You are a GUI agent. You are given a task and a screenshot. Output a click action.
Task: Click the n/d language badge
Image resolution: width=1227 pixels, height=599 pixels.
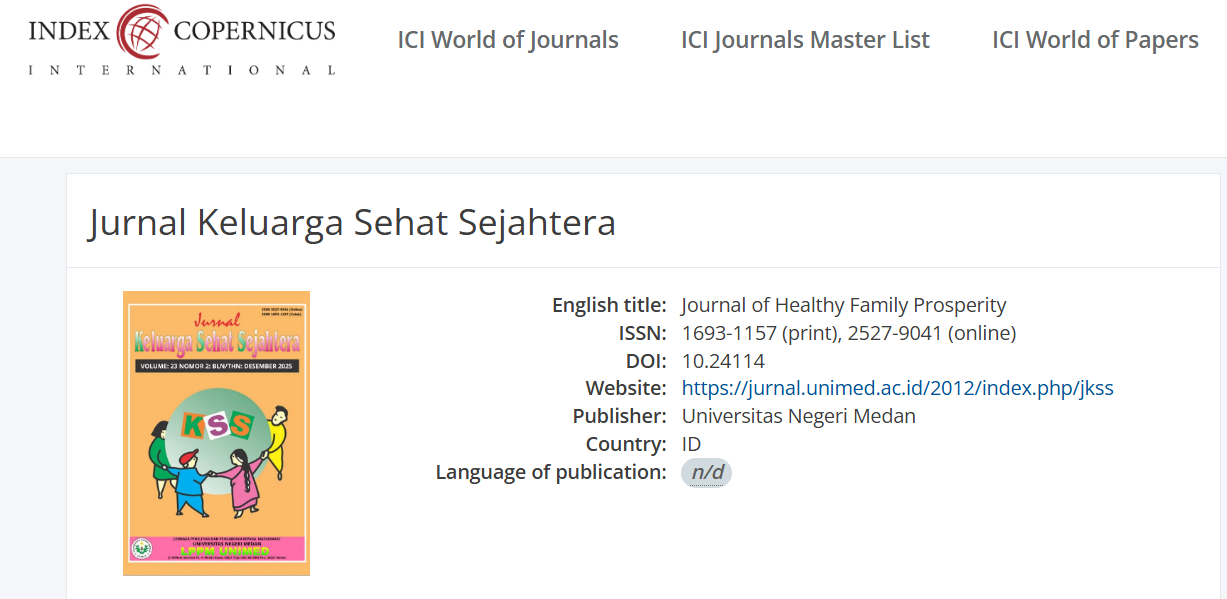pos(706,473)
